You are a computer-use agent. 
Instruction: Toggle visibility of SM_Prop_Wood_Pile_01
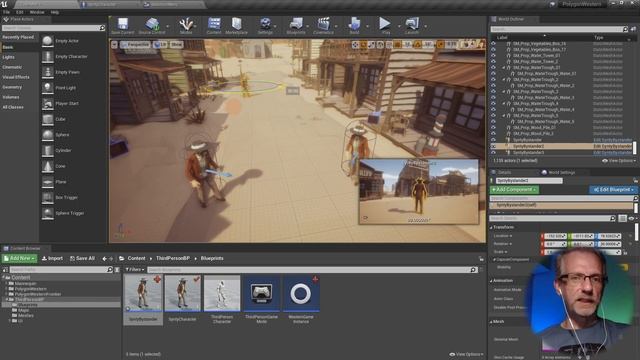493,127
